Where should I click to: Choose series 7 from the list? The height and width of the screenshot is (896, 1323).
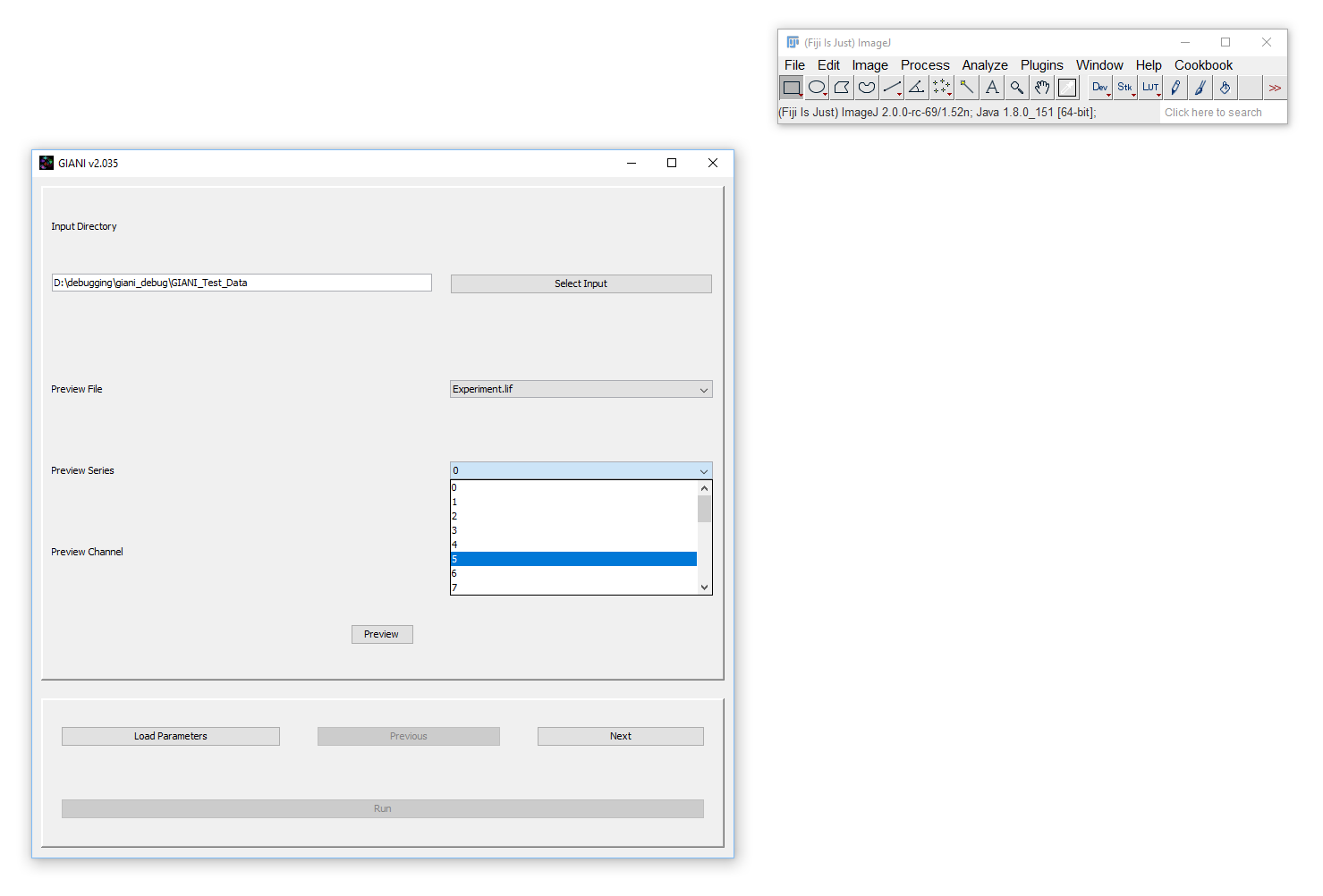573,587
